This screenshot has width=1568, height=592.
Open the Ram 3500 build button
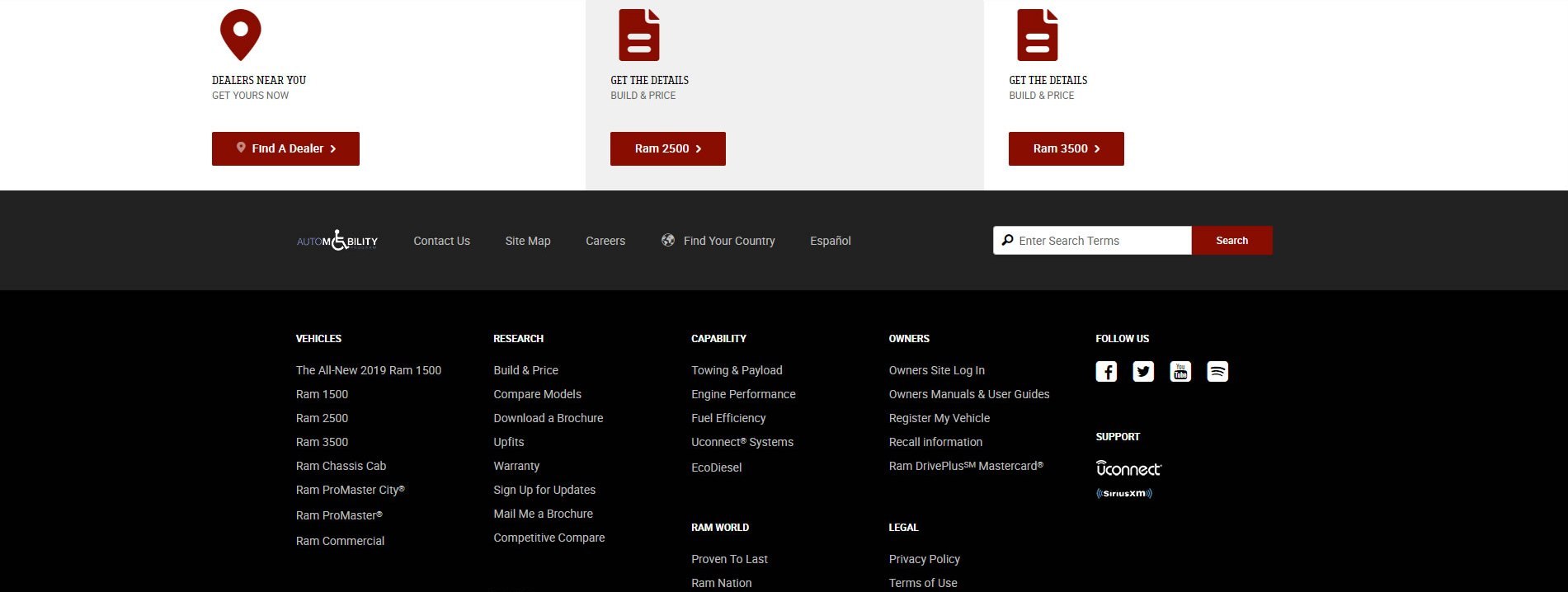[1066, 148]
